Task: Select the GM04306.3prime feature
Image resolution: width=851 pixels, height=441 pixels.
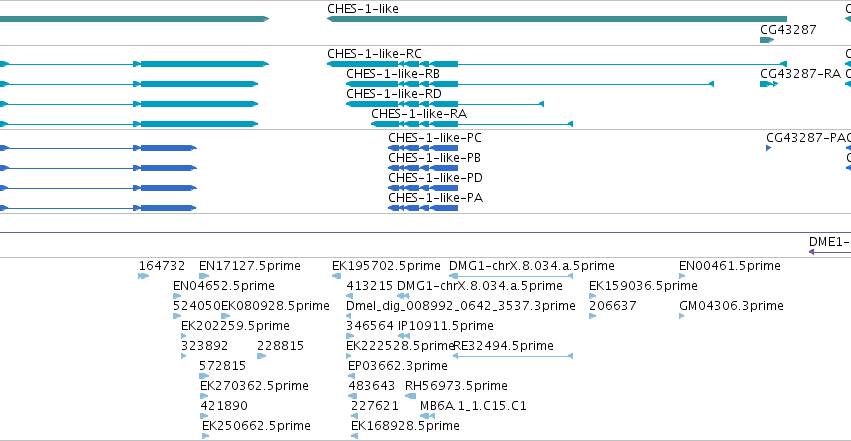Action: point(731,306)
